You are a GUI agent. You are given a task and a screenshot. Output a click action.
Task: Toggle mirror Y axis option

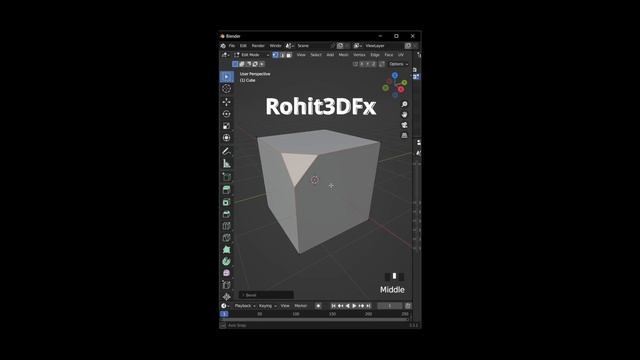point(367,64)
